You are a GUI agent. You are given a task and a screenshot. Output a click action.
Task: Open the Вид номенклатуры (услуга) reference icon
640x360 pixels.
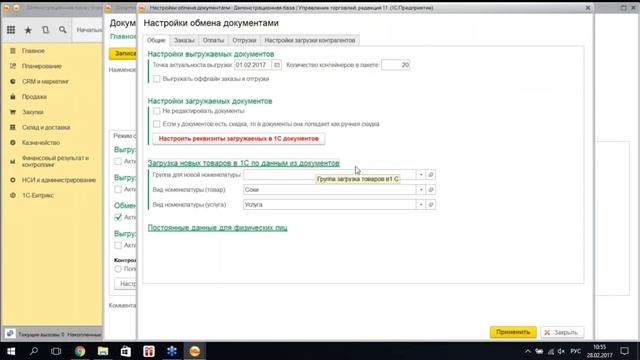pyautogui.click(x=431, y=204)
